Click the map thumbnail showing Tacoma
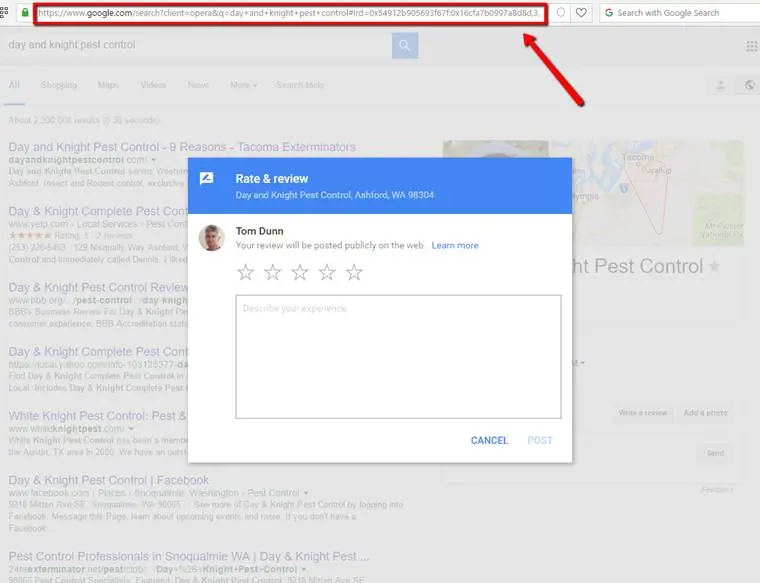 point(647,193)
